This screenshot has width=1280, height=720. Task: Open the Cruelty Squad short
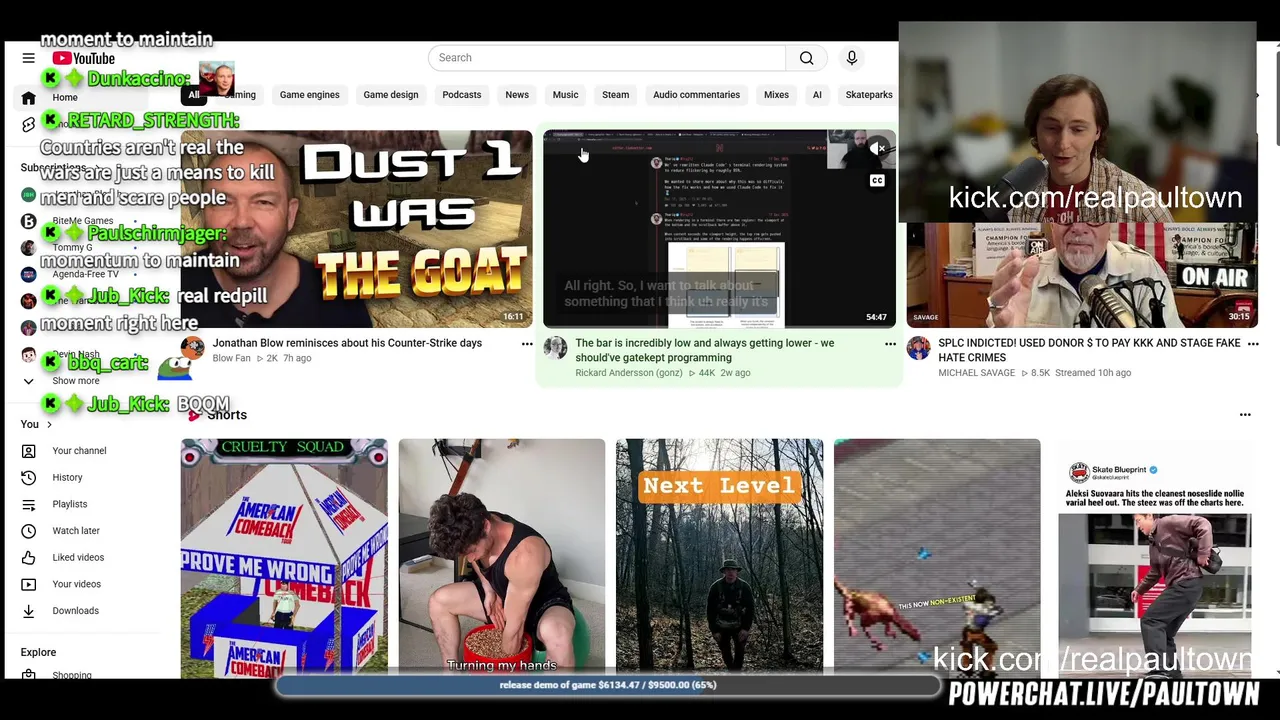pos(284,558)
